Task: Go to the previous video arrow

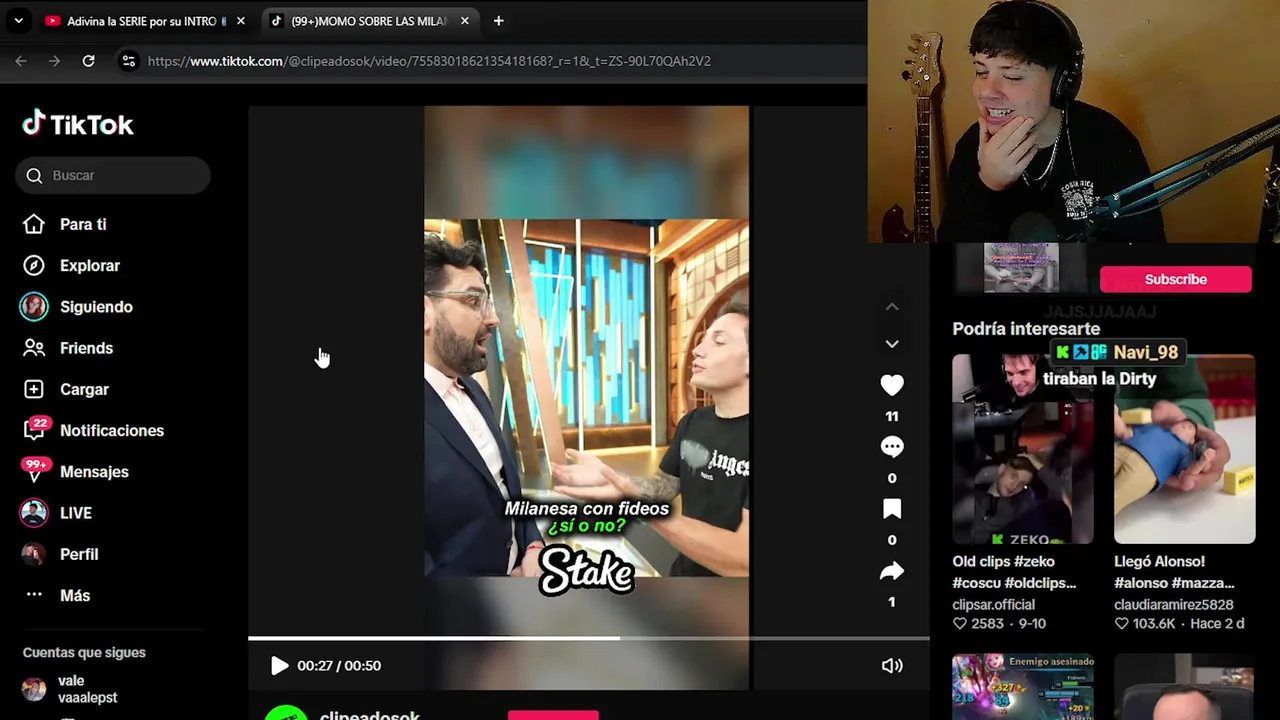Action: (892, 307)
